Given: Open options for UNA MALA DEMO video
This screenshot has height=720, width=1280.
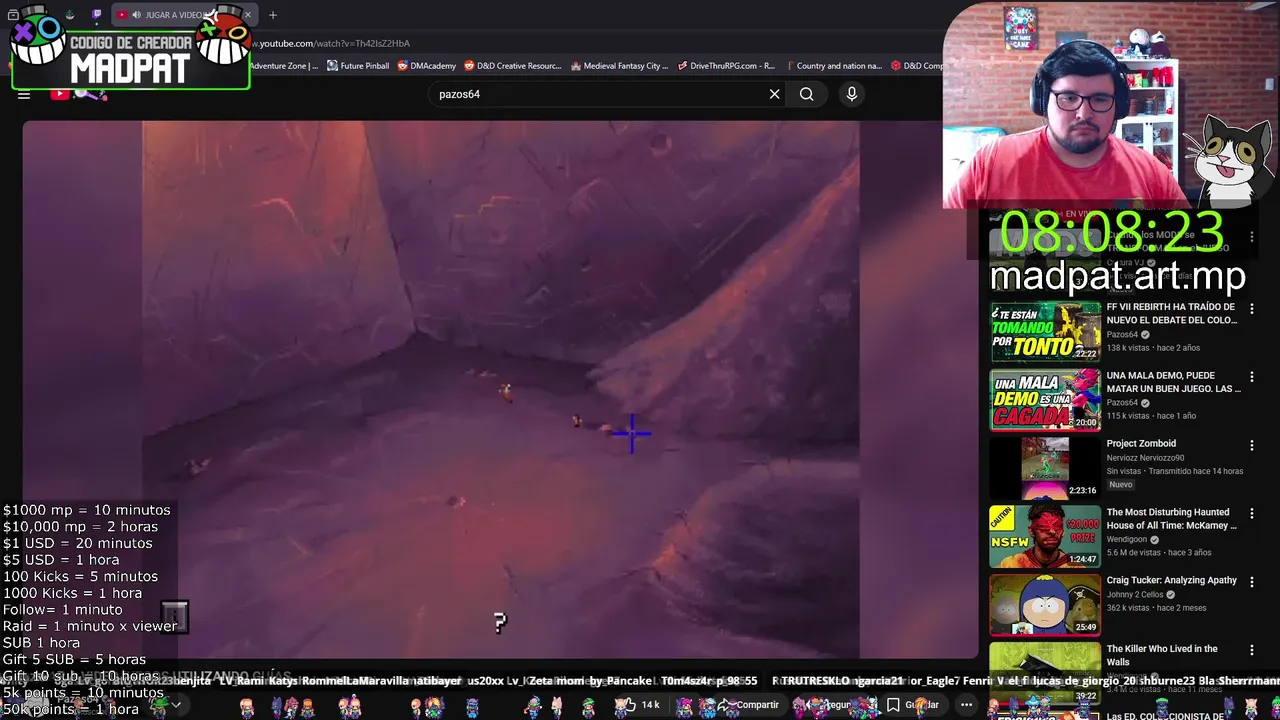Looking at the screenshot, I should click(x=1251, y=377).
